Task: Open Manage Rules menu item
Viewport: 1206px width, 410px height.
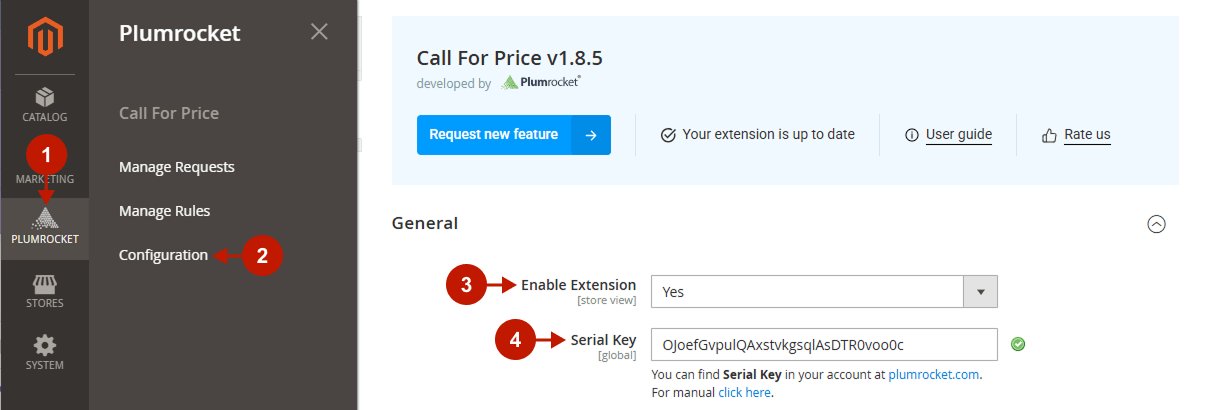Action: 164,211
